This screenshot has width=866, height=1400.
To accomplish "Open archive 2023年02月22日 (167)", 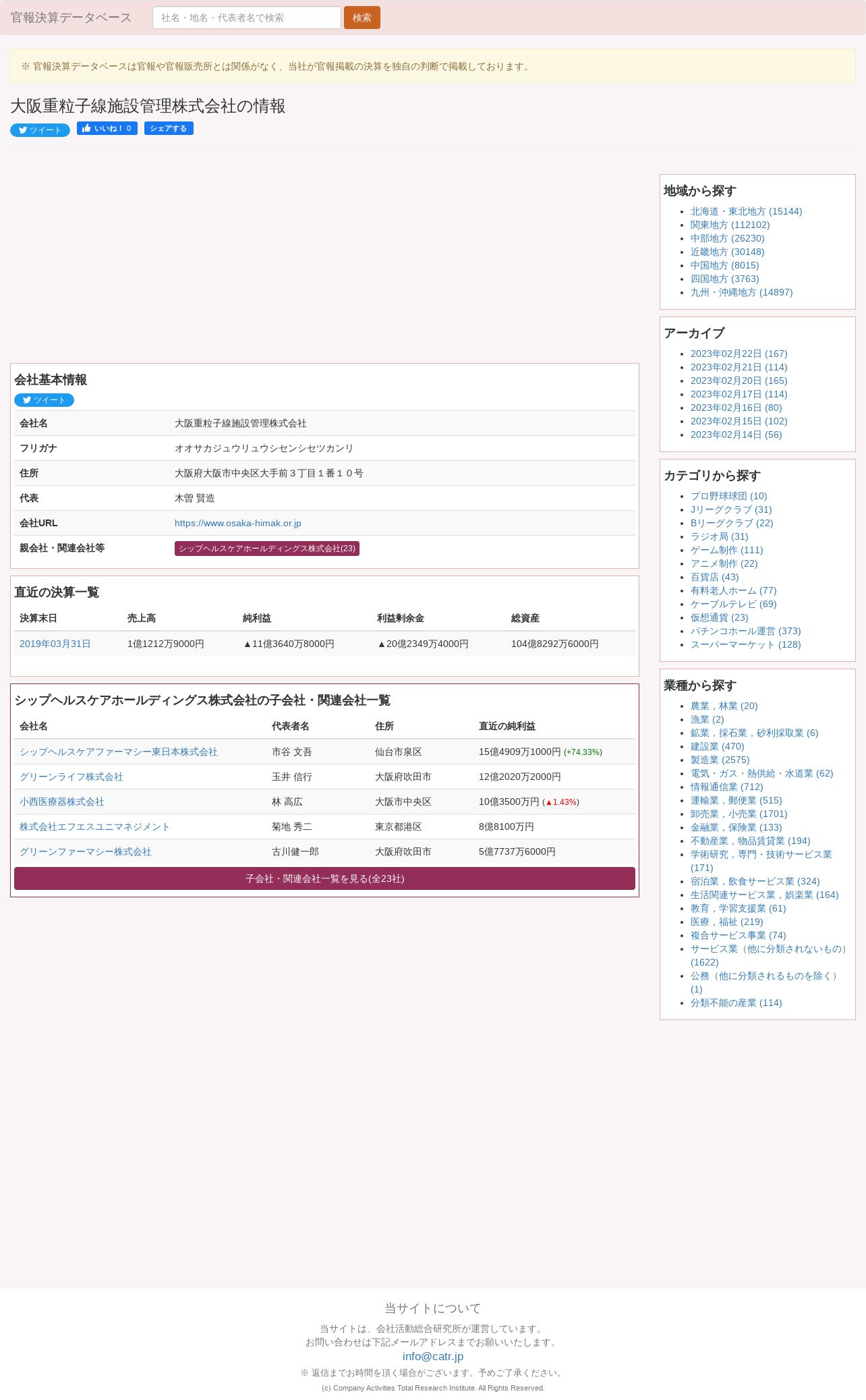I will (739, 354).
